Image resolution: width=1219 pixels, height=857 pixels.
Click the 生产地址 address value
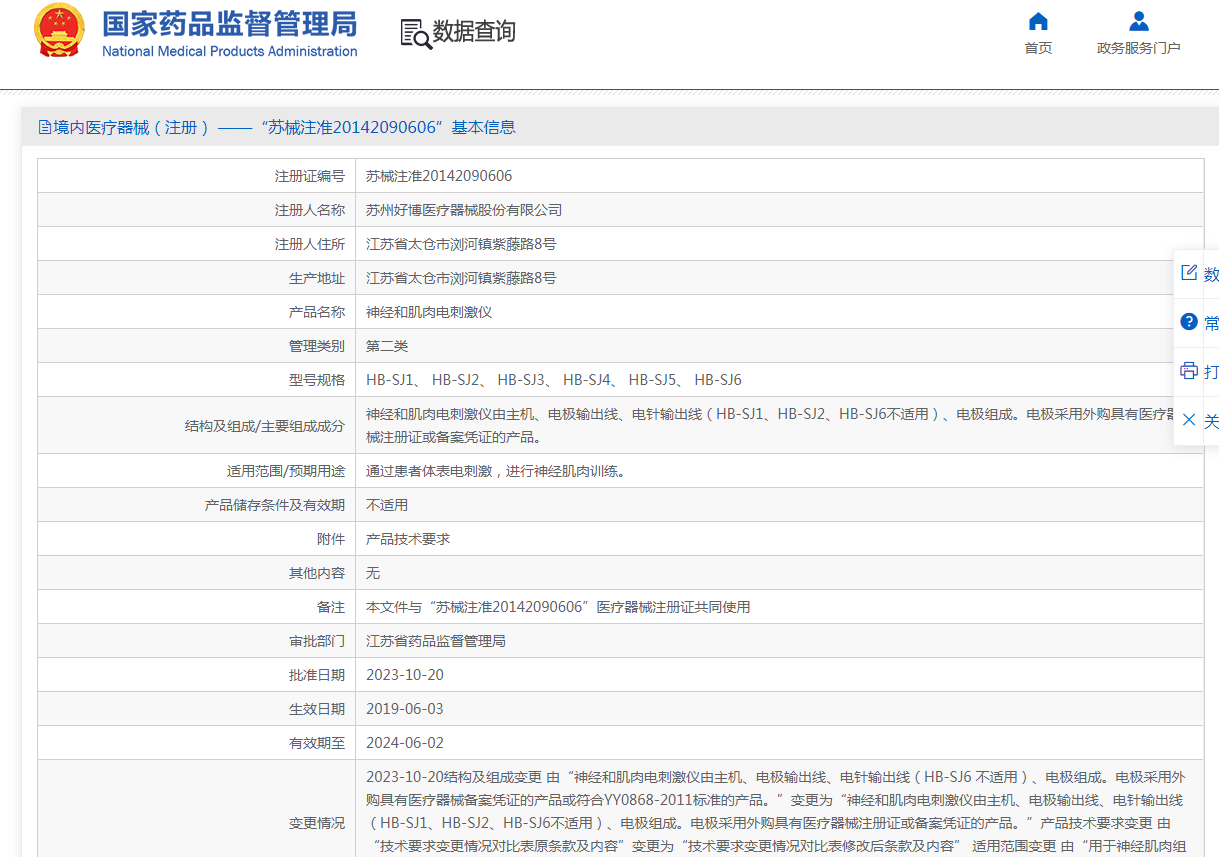pyautogui.click(x=461, y=278)
